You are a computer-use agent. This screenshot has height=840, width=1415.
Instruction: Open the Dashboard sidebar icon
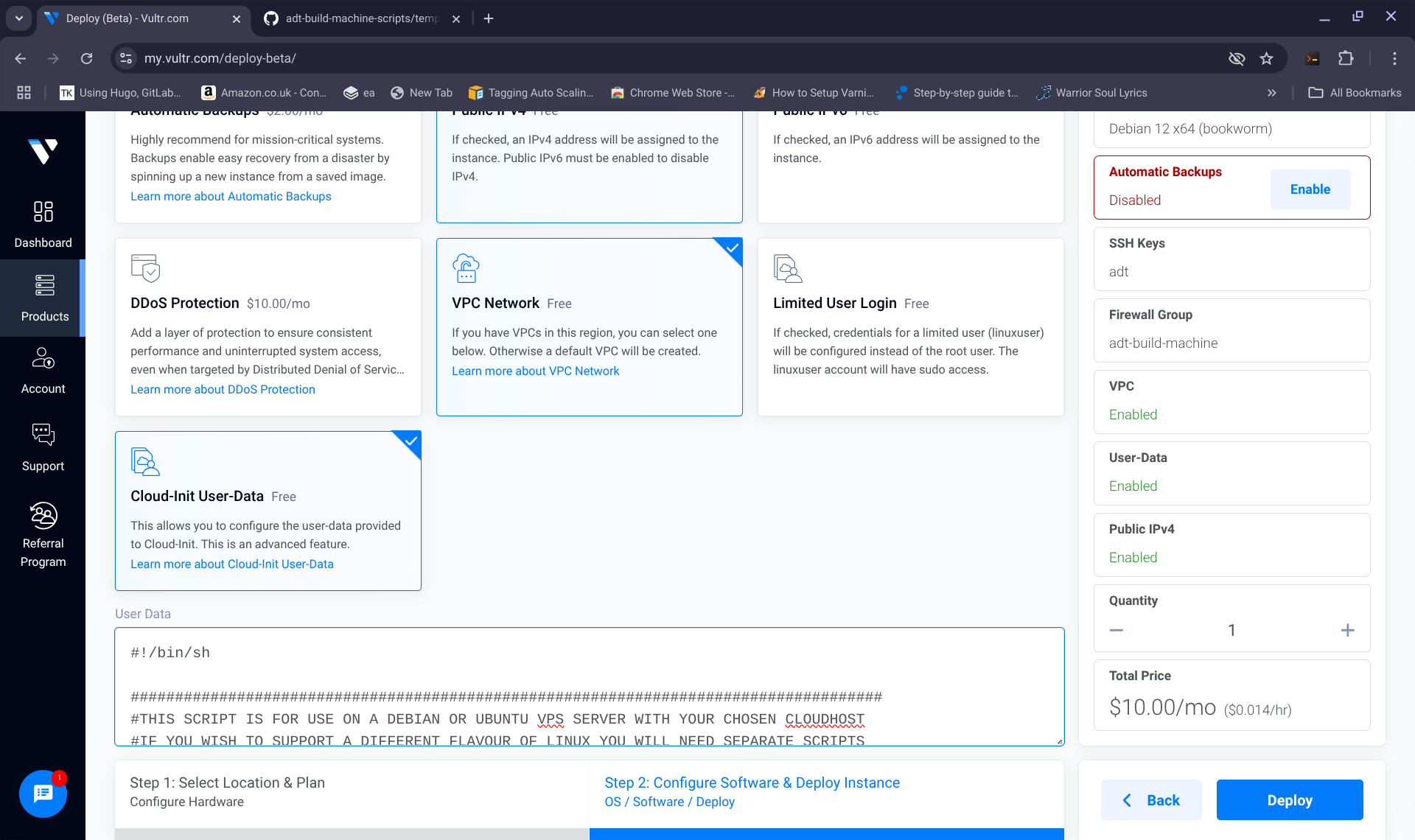click(x=43, y=212)
